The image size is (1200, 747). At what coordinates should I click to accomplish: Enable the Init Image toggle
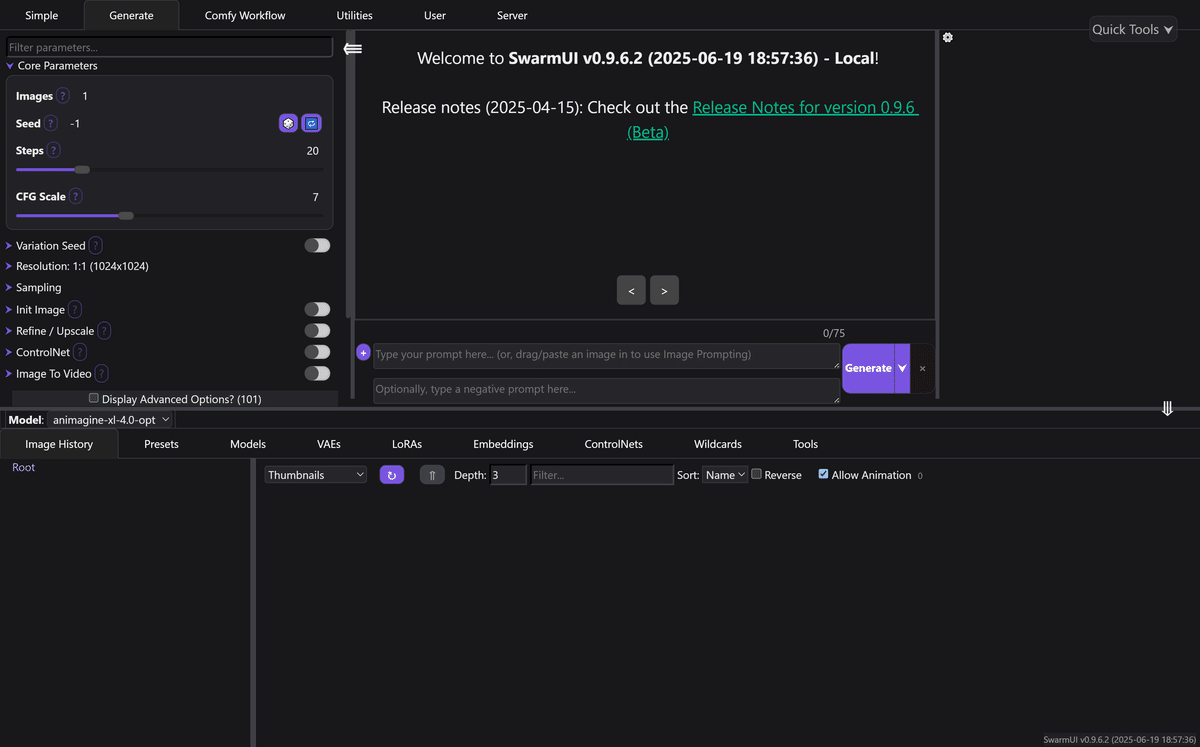point(317,309)
